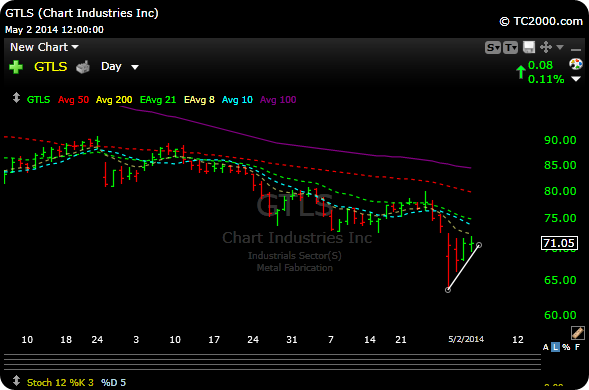
Task: Click the minimize chart dash icon
Action: click(x=575, y=49)
